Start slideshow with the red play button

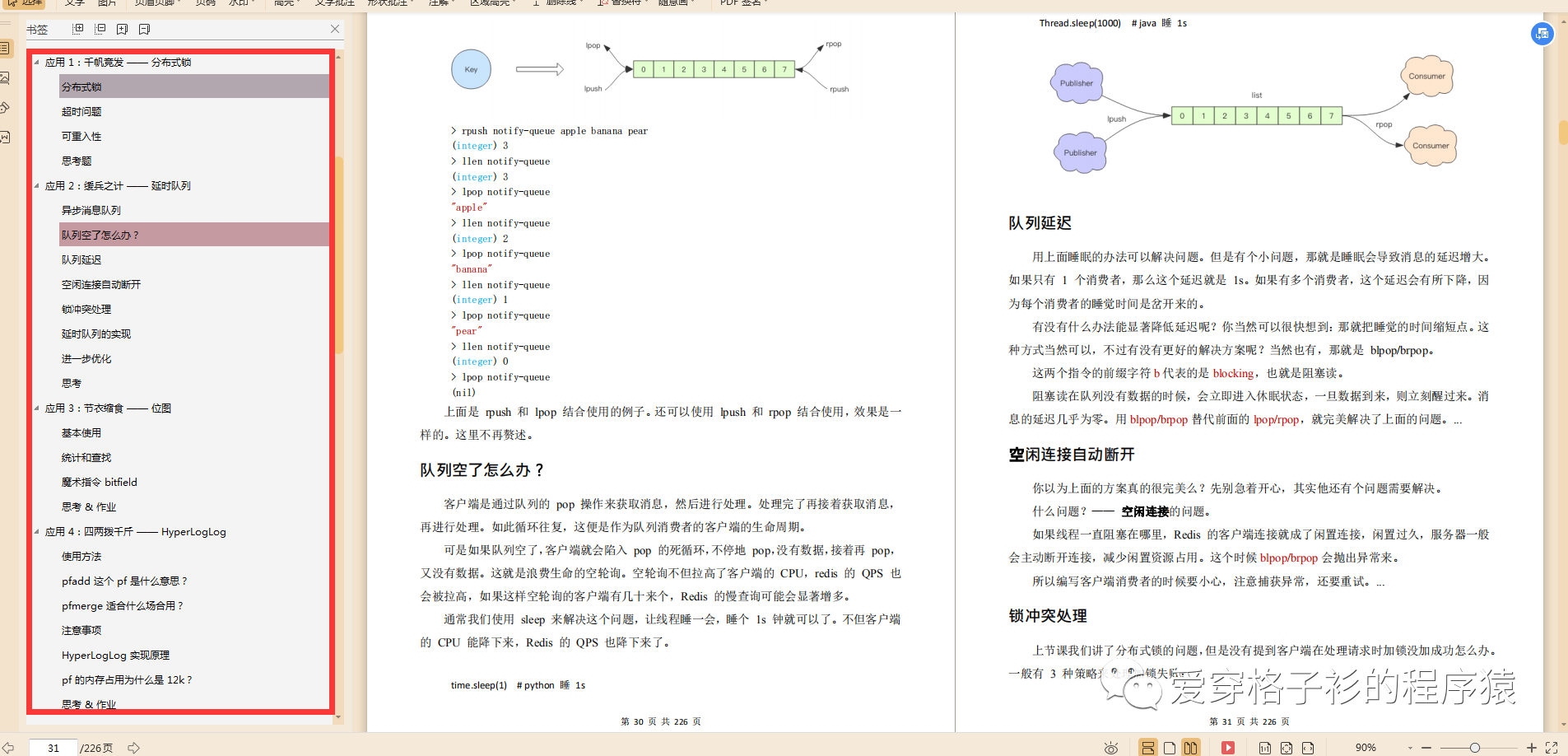[1228, 748]
